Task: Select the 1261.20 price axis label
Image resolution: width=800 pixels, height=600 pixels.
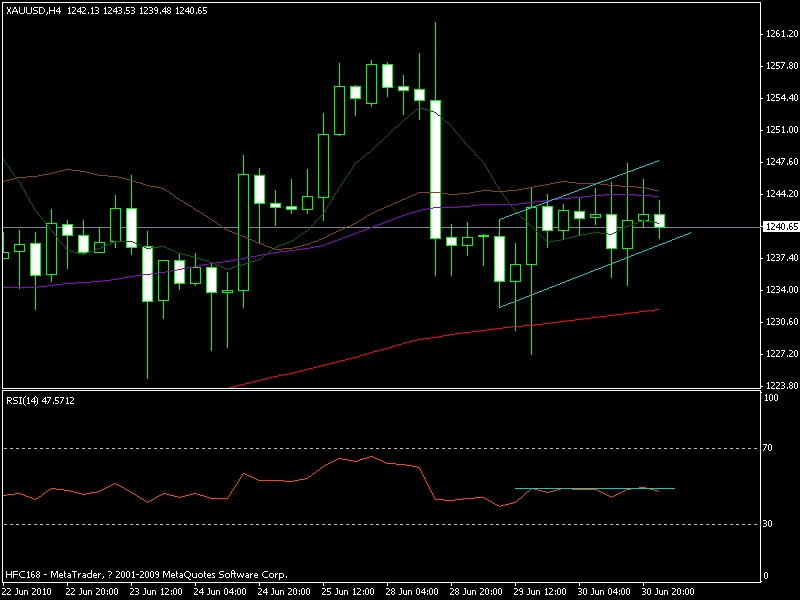Action: click(782, 34)
